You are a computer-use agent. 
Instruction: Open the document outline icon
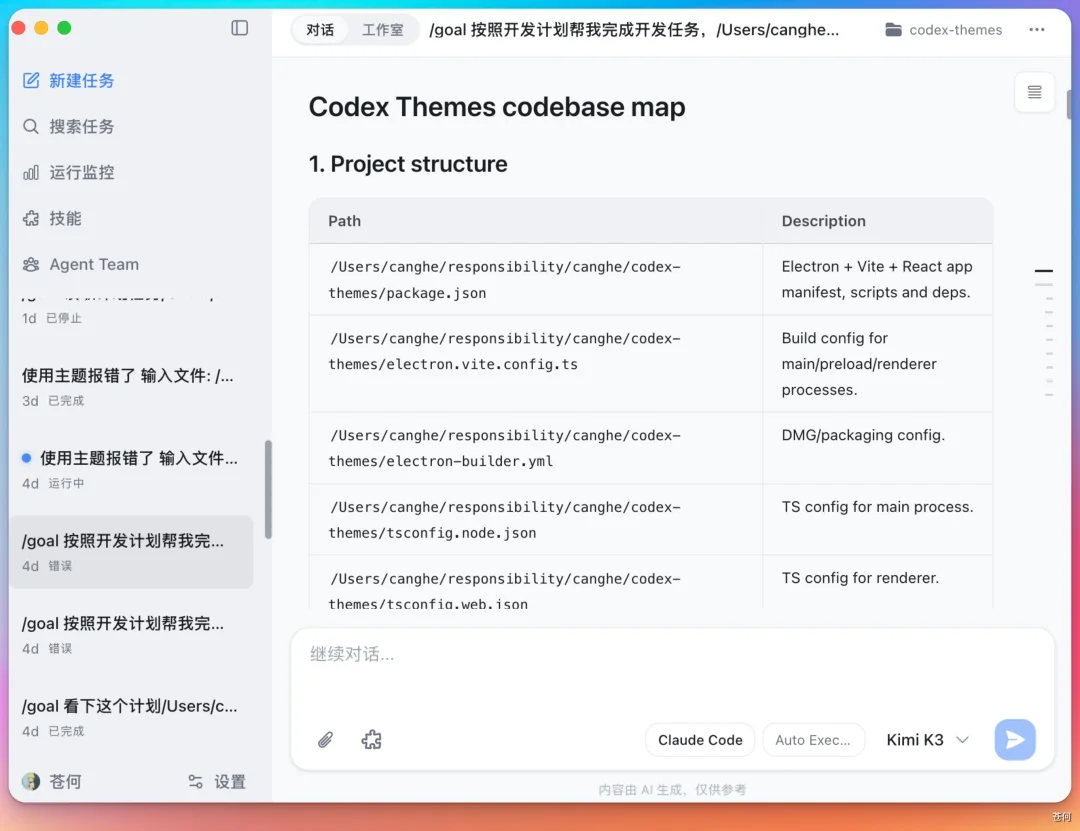pyautogui.click(x=1035, y=92)
